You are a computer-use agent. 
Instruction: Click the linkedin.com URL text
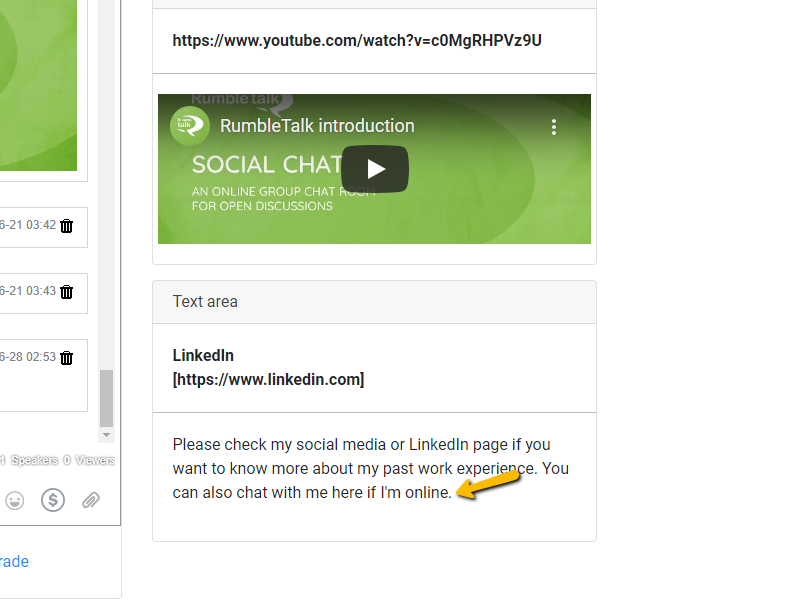coord(268,380)
